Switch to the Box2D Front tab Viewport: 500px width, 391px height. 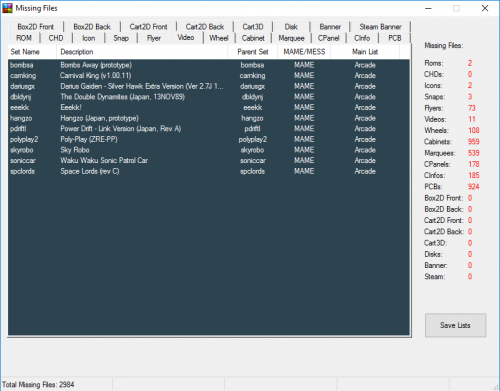pyautogui.click(x=35, y=27)
